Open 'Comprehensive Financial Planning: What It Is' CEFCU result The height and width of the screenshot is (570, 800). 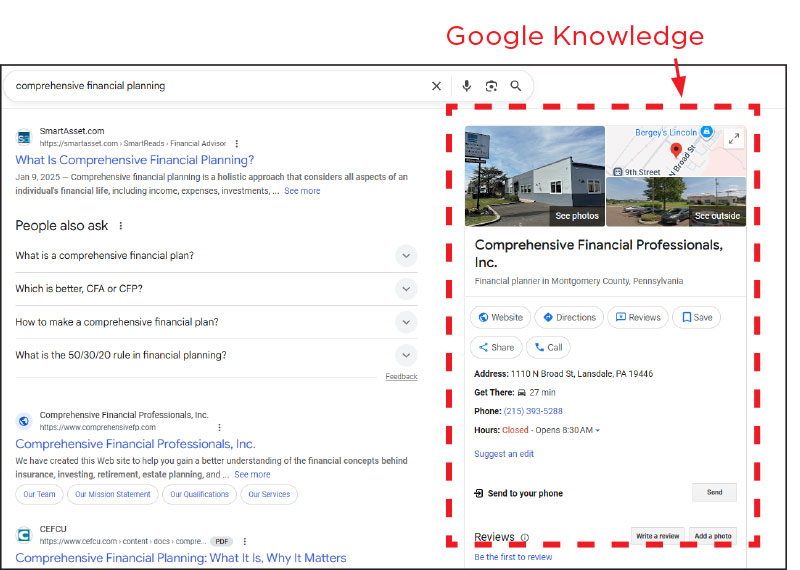point(181,558)
